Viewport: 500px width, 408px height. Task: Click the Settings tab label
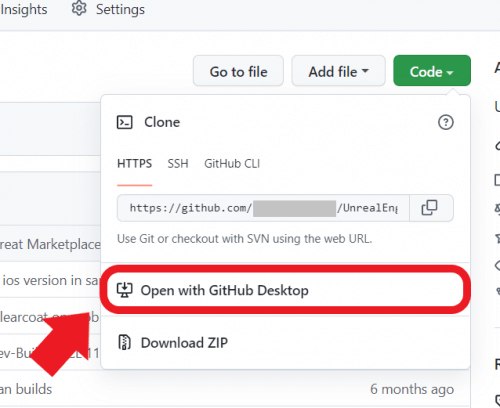(120, 9)
